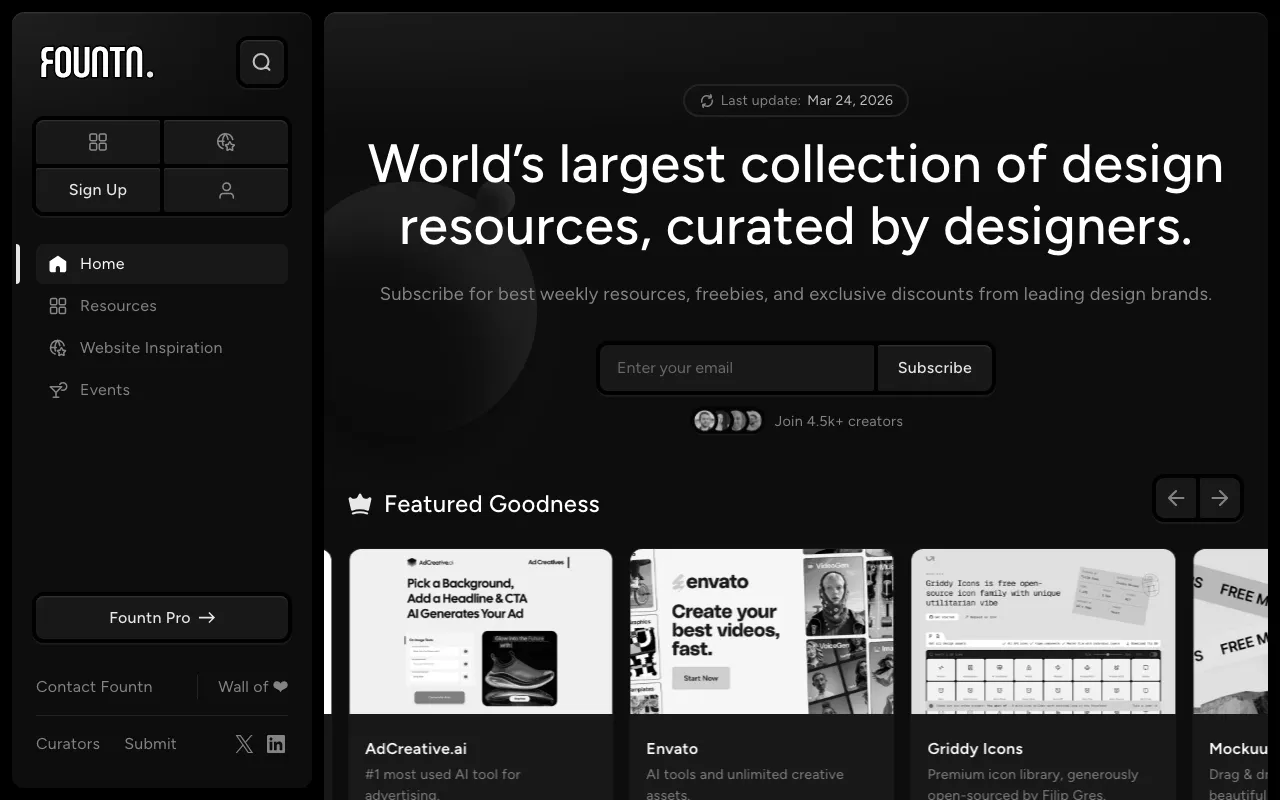Click the Home house icon
Image resolution: width=1280 pixels, height=800 pixels.
pos(58,264)
